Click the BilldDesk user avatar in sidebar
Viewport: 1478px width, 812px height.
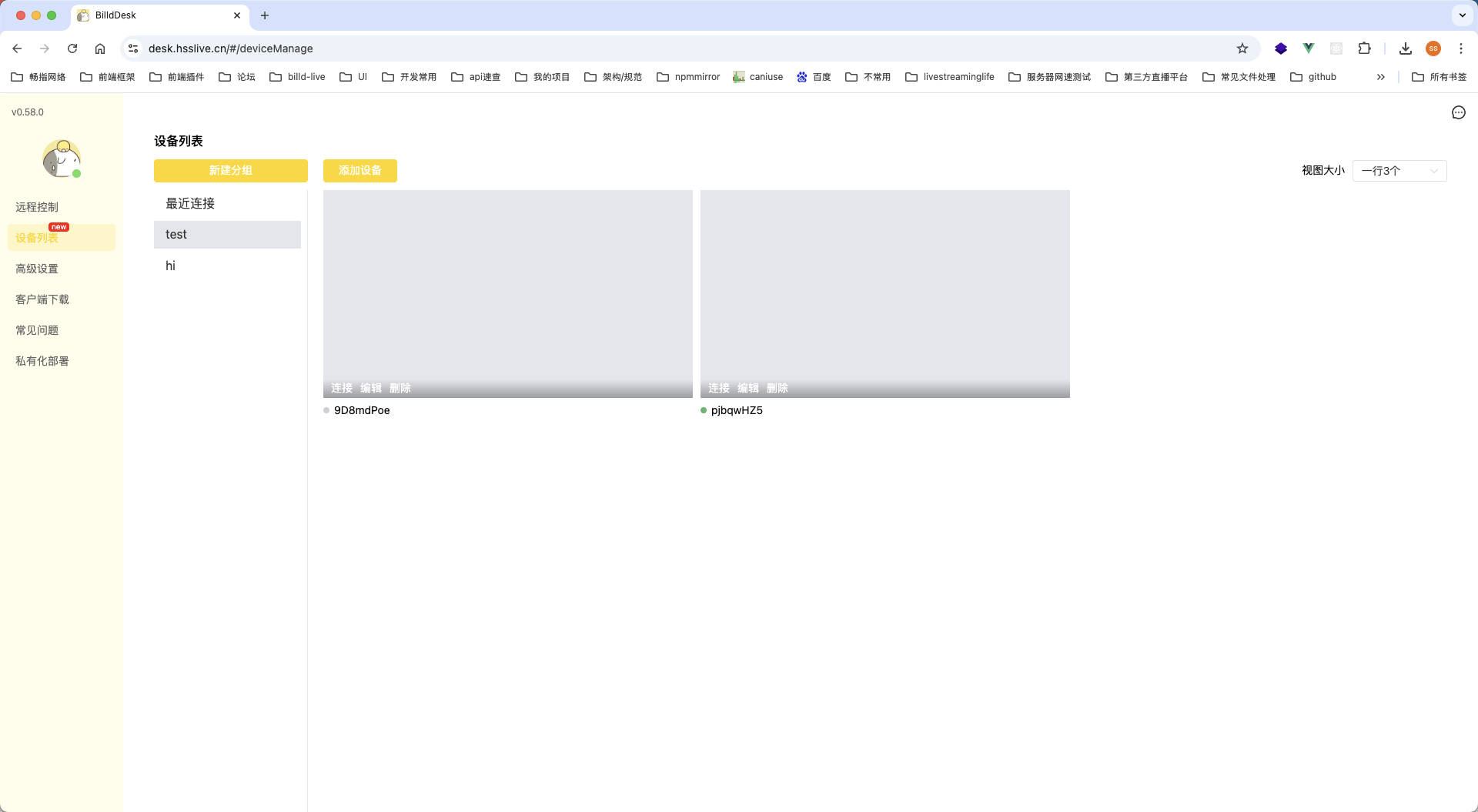[x=62, y=159]
